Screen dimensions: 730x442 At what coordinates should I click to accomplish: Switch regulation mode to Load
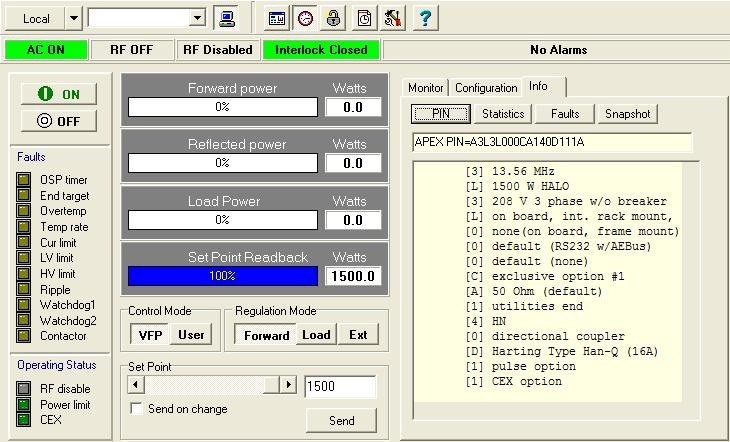[316, 335]
